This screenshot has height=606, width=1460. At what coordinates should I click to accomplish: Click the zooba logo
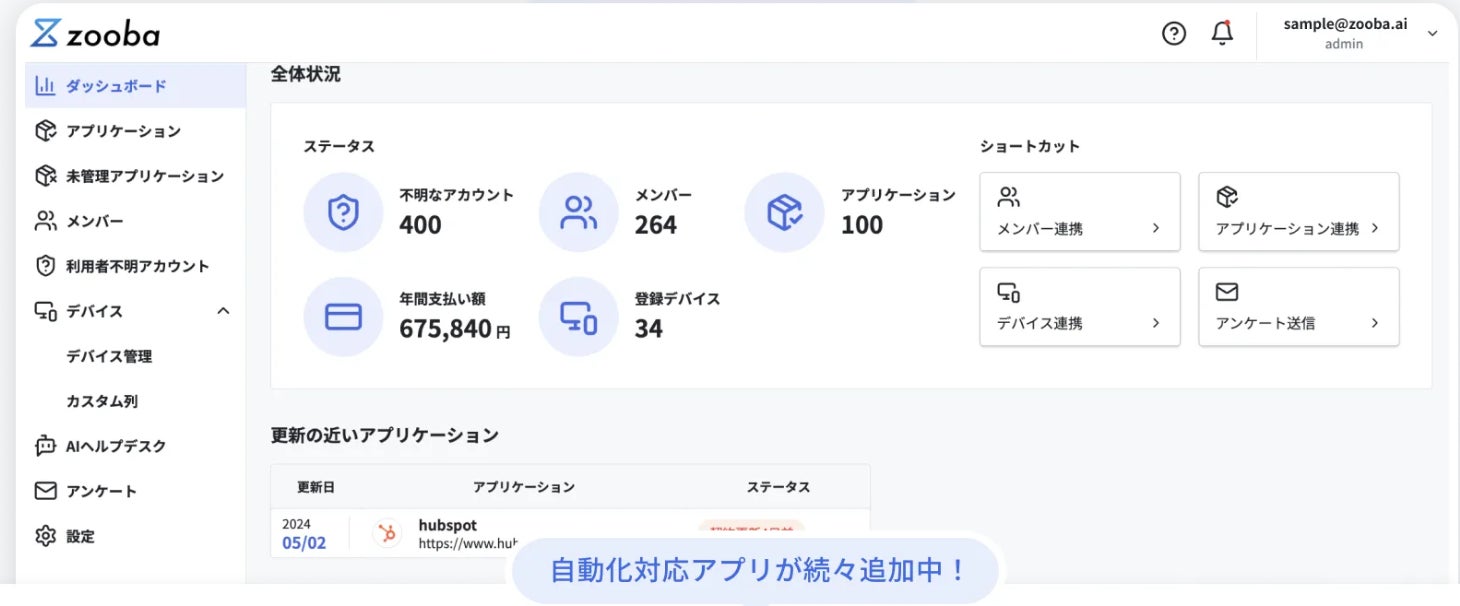(x=95, y=34)
